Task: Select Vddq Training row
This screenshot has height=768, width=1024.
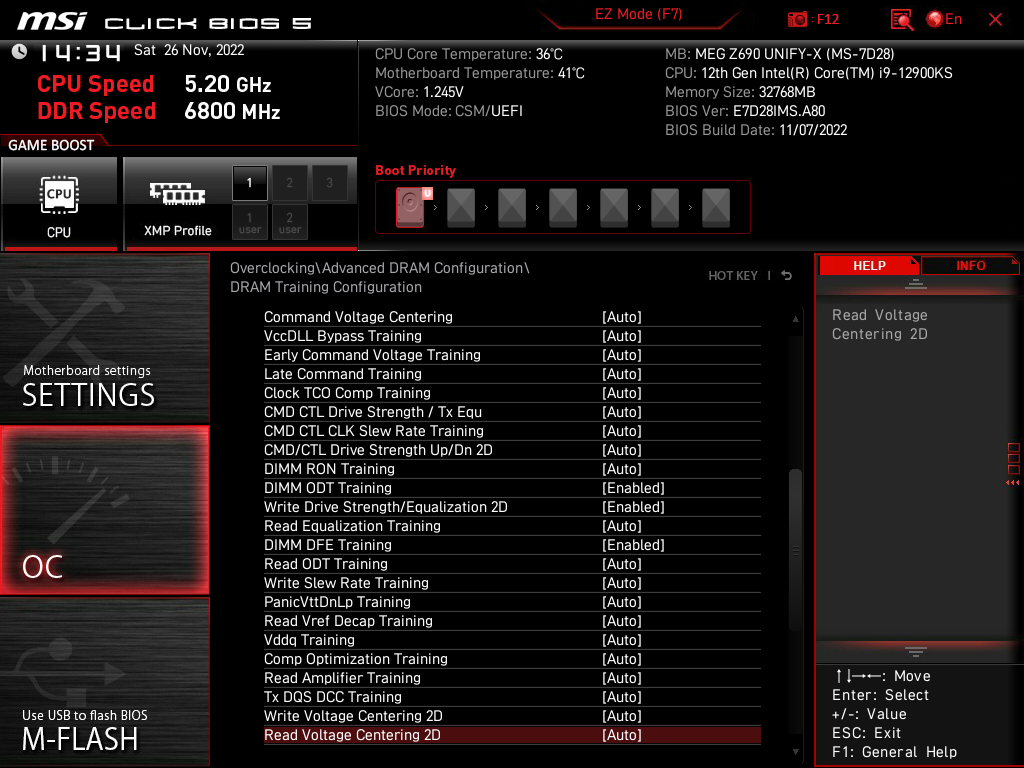Action: coord(512,639)
